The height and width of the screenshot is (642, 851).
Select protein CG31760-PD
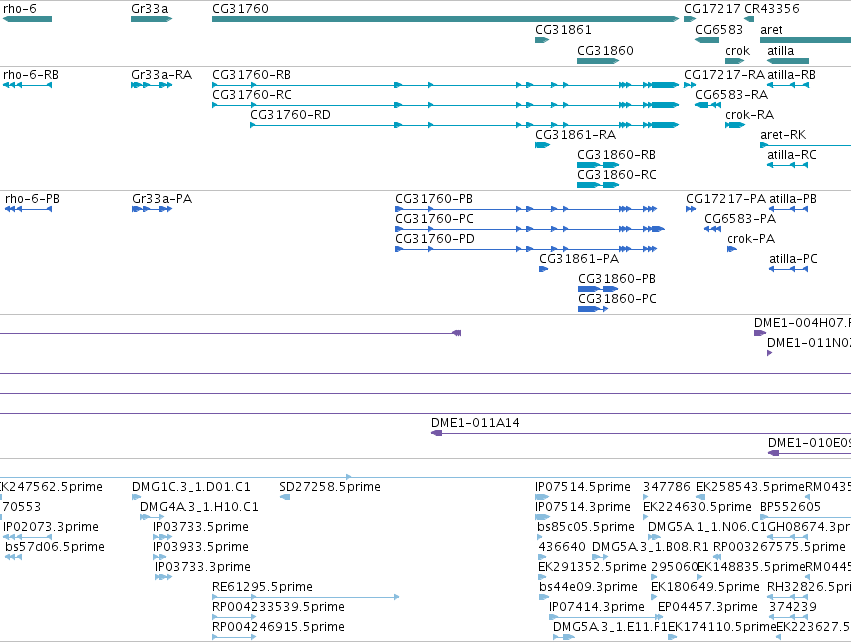(435, 239)
